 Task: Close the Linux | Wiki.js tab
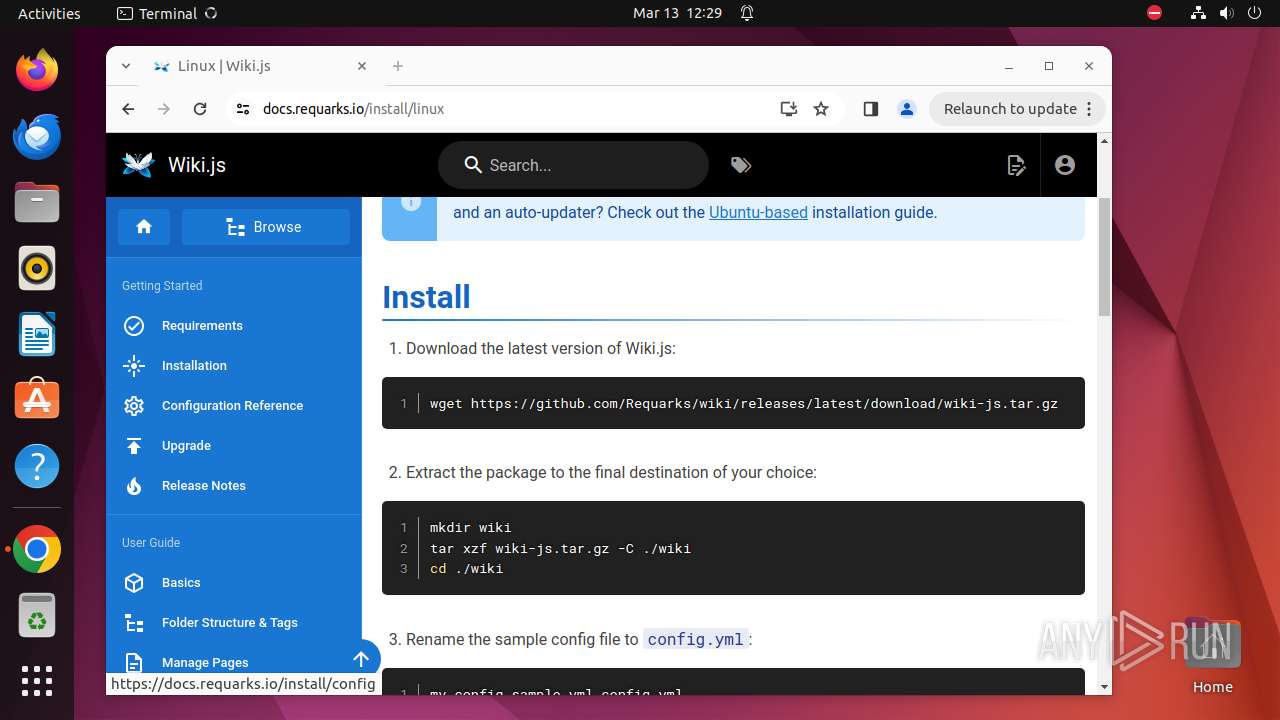[362, 66]
